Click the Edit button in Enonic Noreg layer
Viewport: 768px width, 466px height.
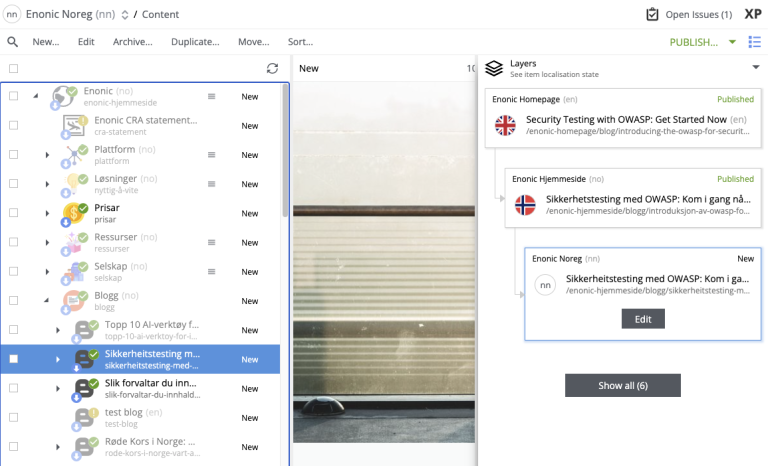point(642,318)
